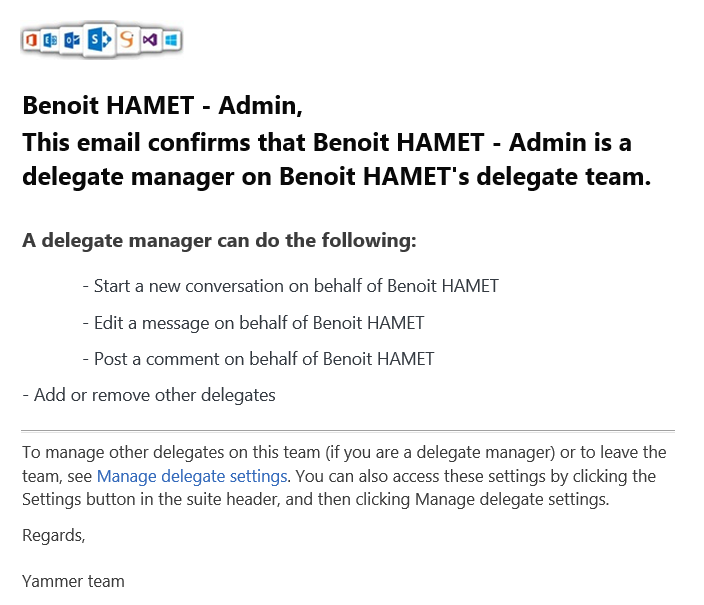Image resolution: width=704 pixels, height=605 pixels.
Task: Click the "Regards," closing text
Action: point(54,536)
